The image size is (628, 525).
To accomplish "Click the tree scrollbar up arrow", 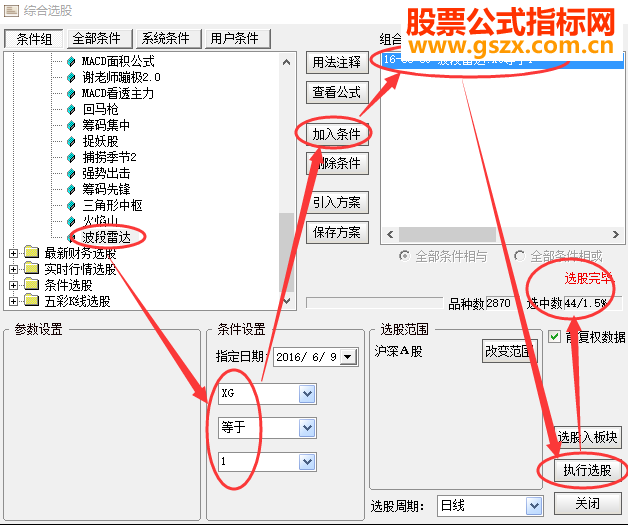I will tap(286, 62).
